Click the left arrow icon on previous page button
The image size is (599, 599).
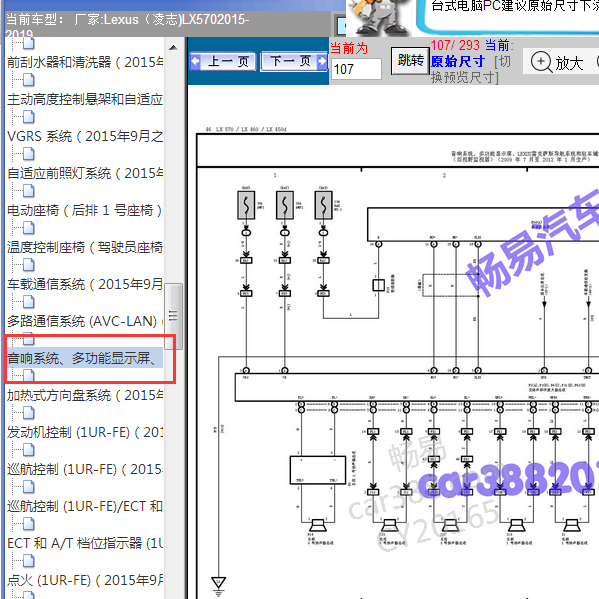coord(195,61)
